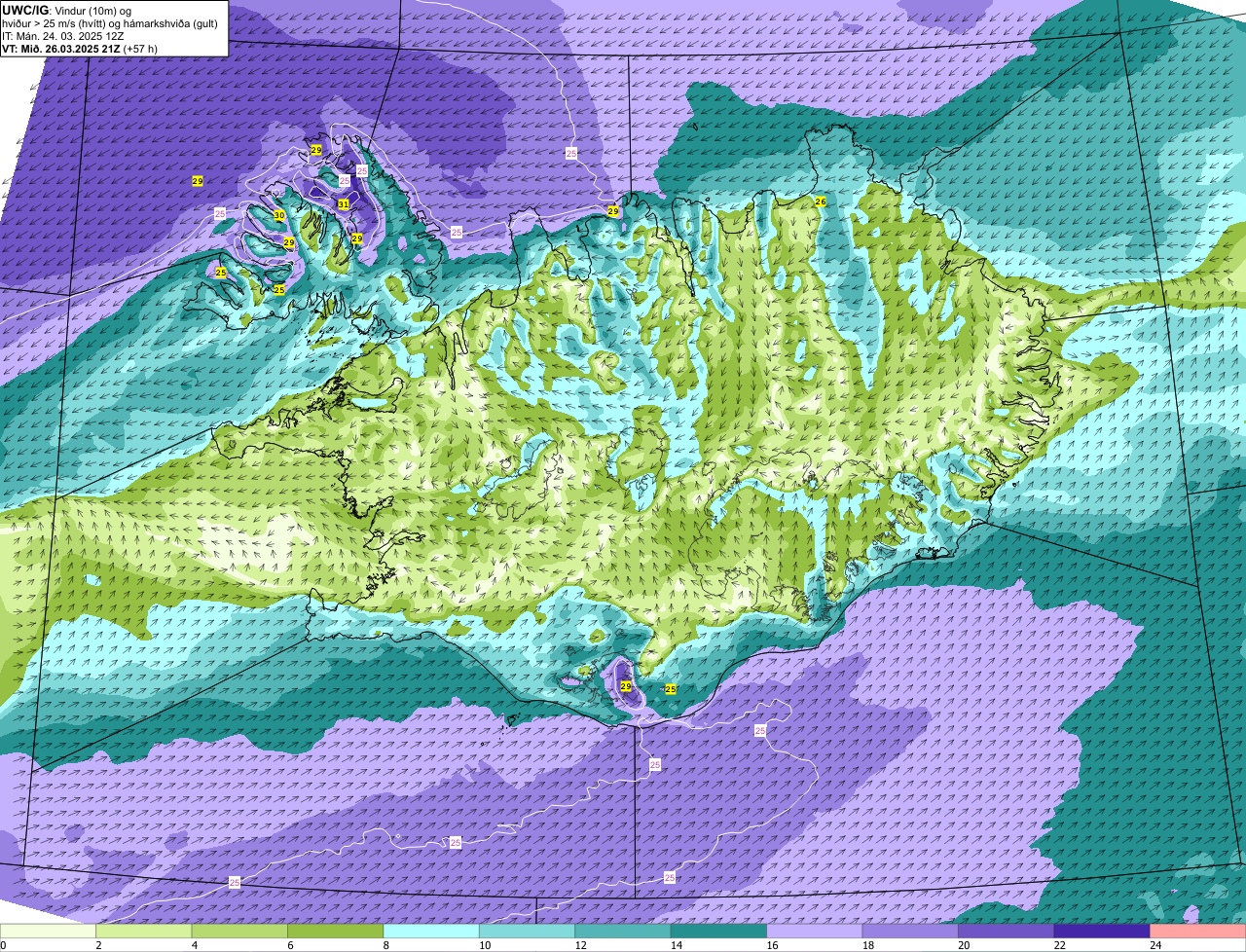The image size is (1246, 952).
Task: Select the 8–10 m/s pale cyan legend swatch
Action: pos(431,932)
